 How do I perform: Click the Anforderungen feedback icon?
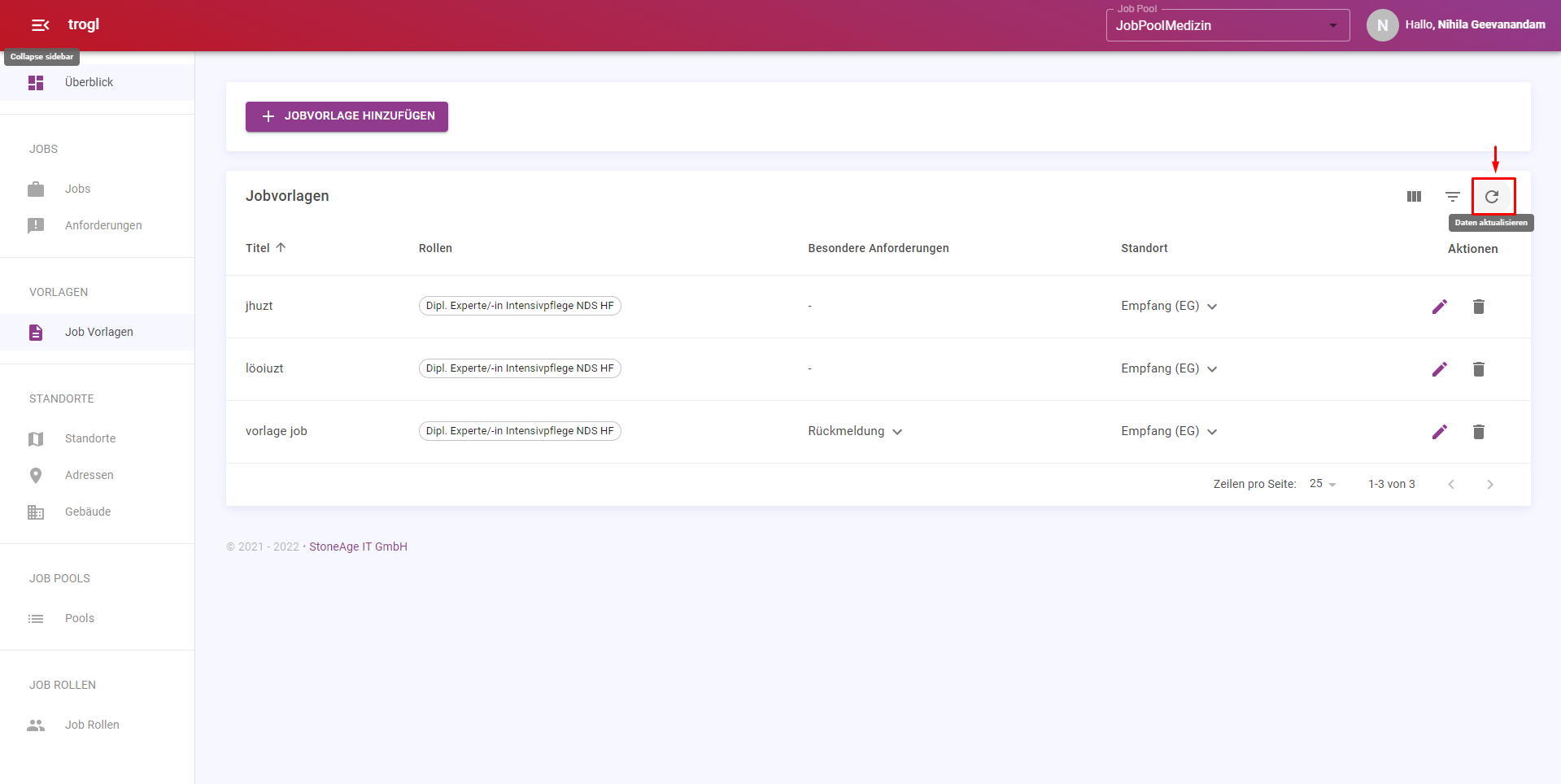pos(36,226)
